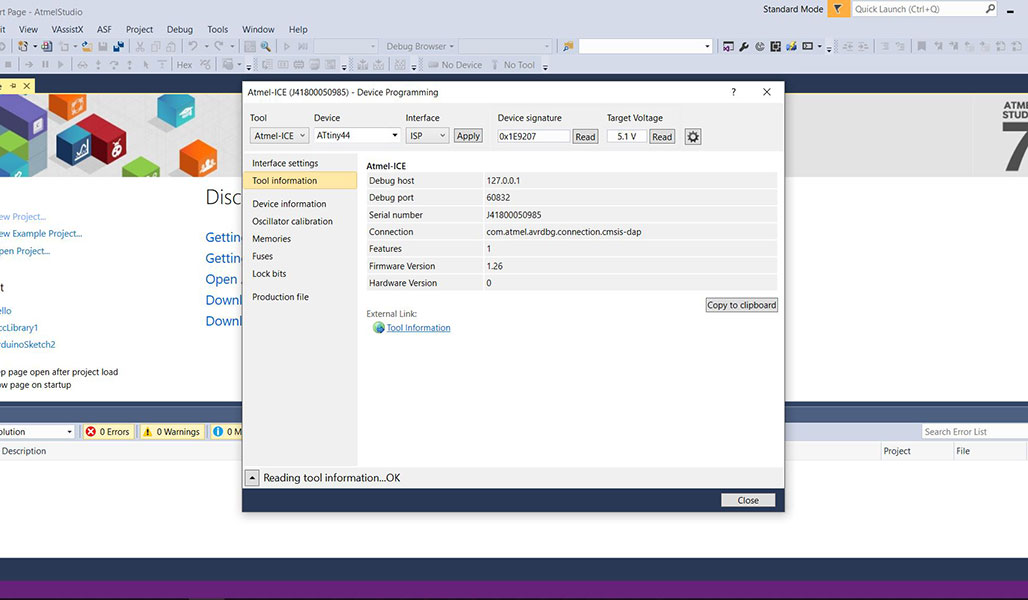Open the Tool dropdown showing Atmel-ICE
The height and width of the screenshot is (600, 1028).
click(x=279, y=136)
